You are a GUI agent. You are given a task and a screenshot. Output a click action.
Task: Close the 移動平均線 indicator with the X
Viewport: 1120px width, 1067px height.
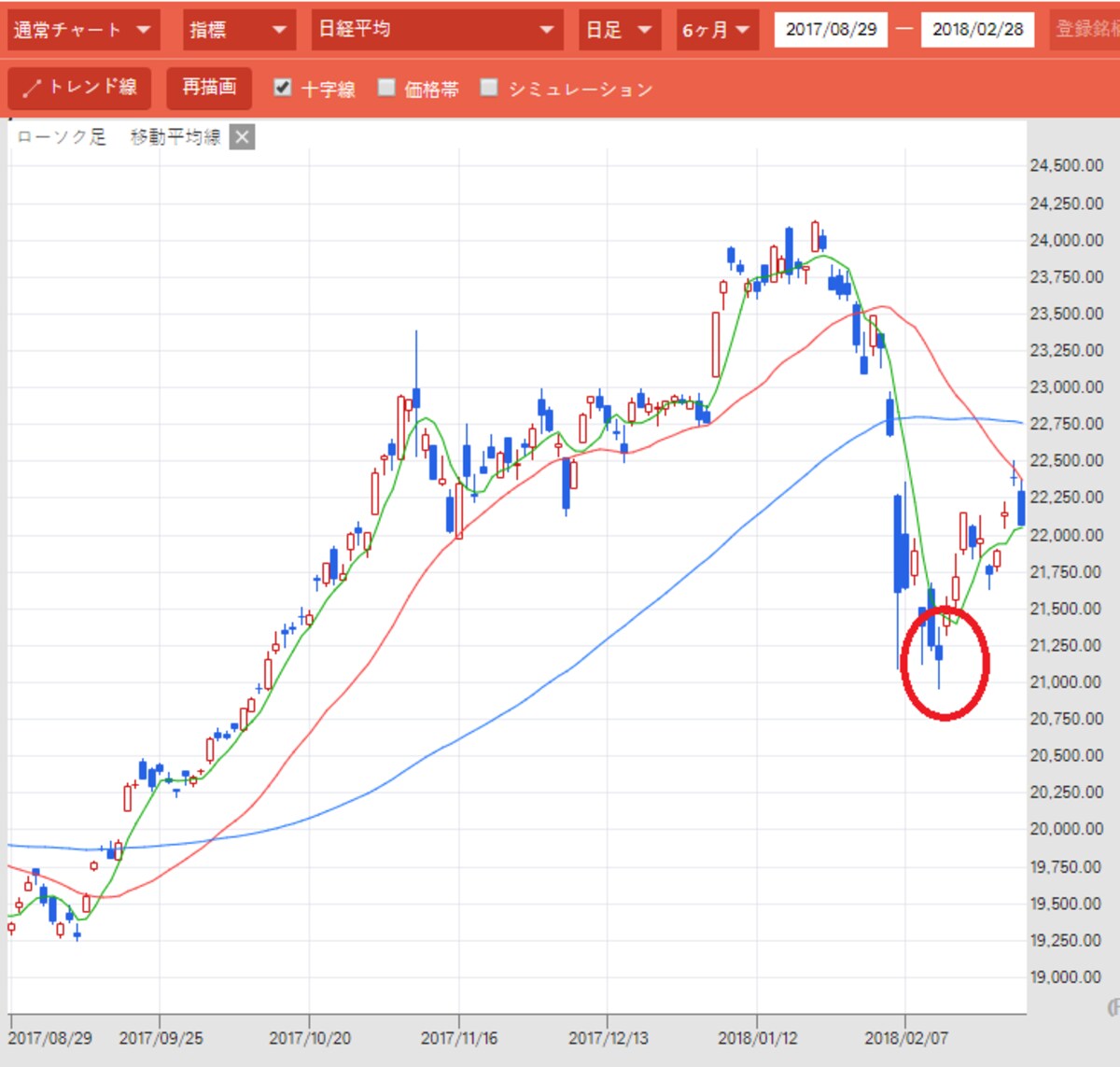[x=242, y=137]
